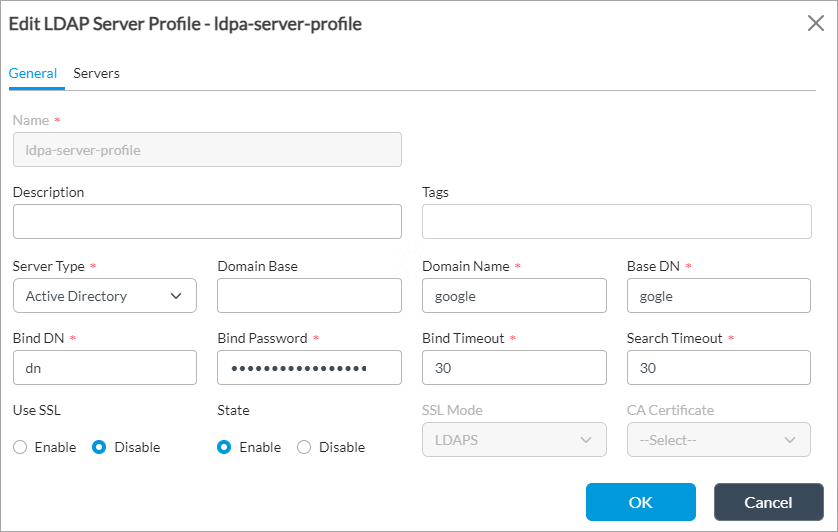Click the Description text field
838x532 pixels.
207,222
